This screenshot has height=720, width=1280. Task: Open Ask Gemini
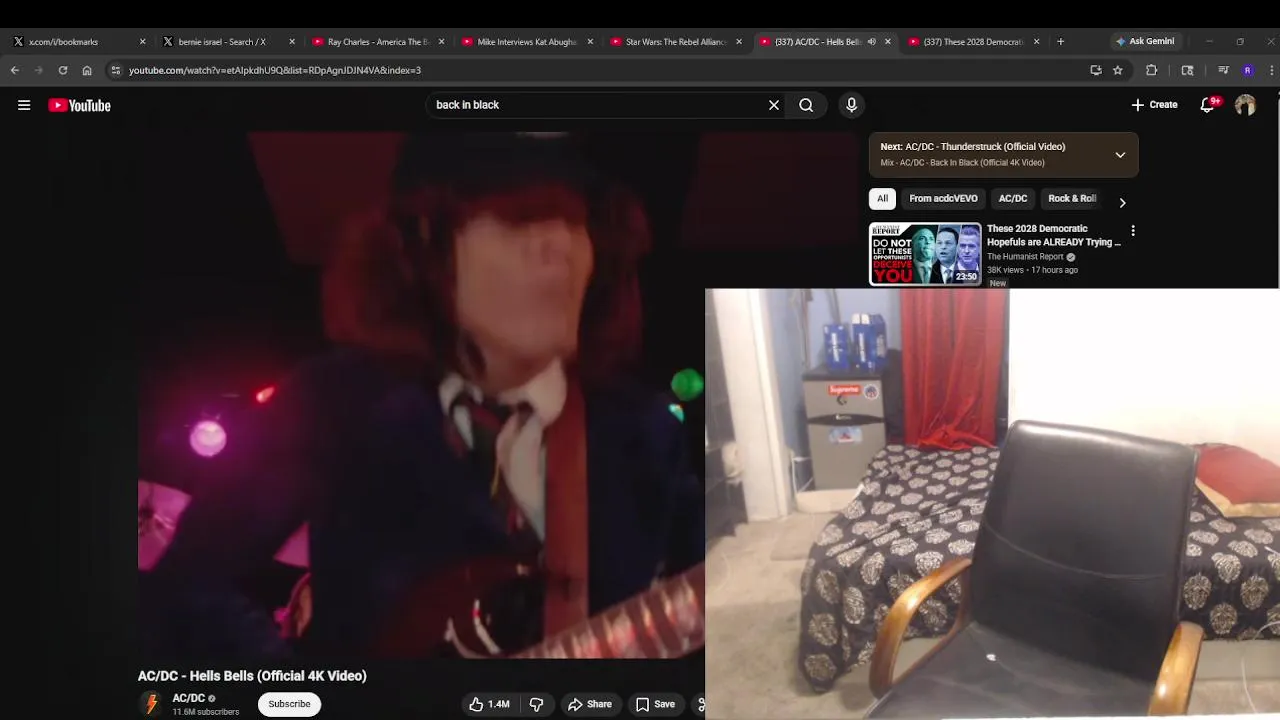pyautogui.click(x=1145, y=42)
